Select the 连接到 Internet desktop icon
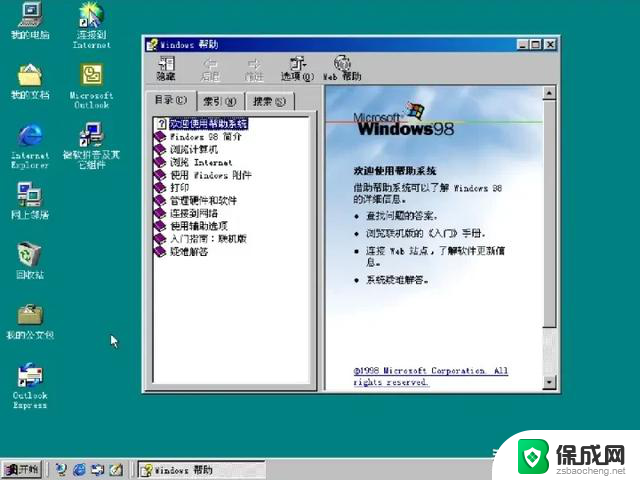Screen dimensions: 640x480 click(x=91, y=25)
